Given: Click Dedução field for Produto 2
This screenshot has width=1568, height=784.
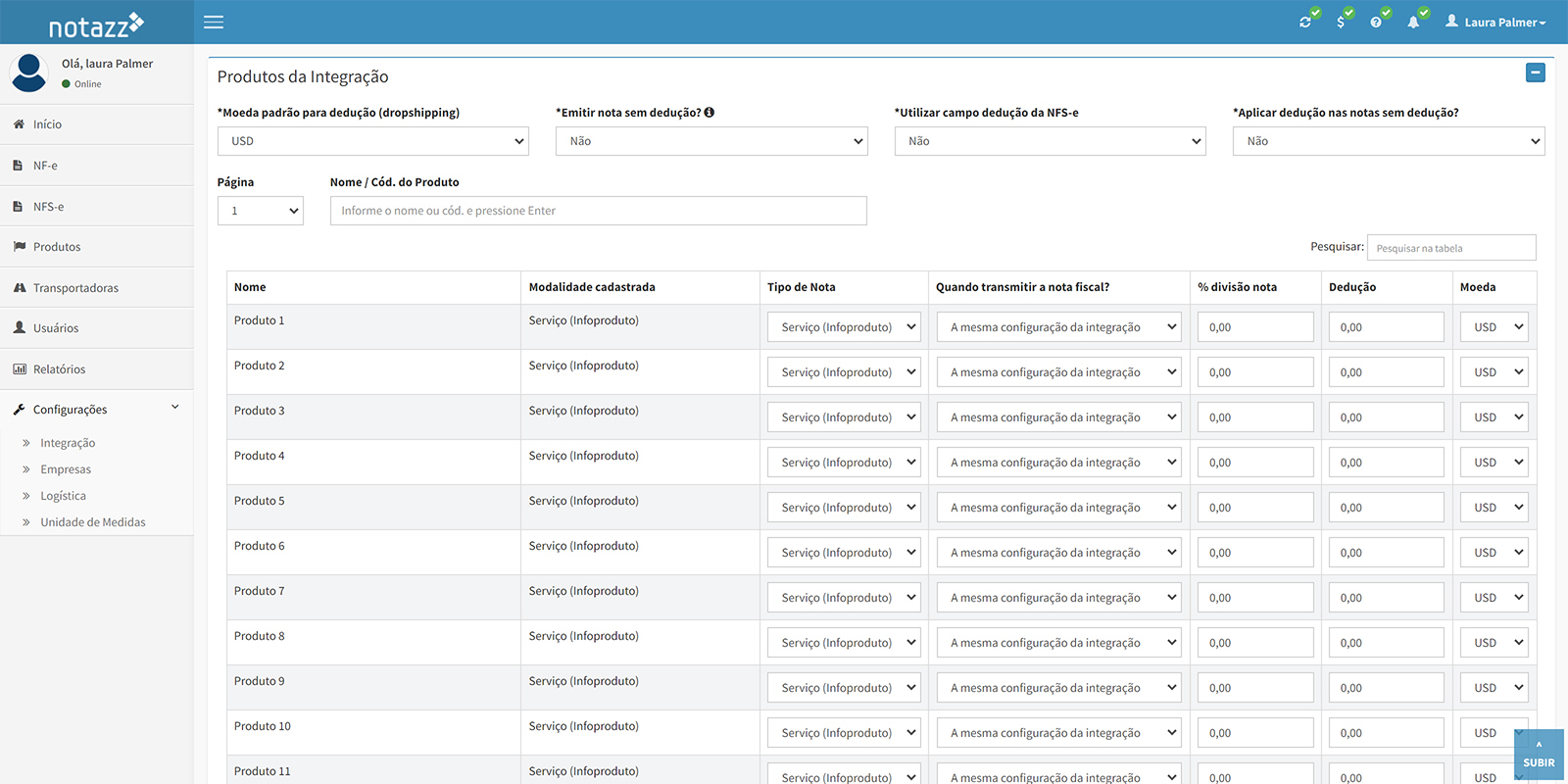Looking at the screenshot, I should point(1387,372).
